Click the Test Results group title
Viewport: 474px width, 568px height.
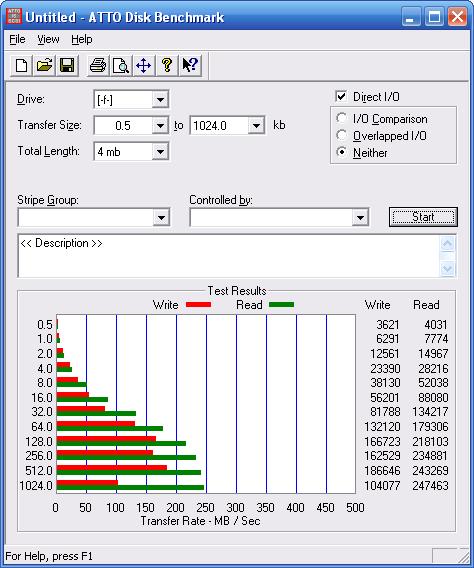[237, 291]
